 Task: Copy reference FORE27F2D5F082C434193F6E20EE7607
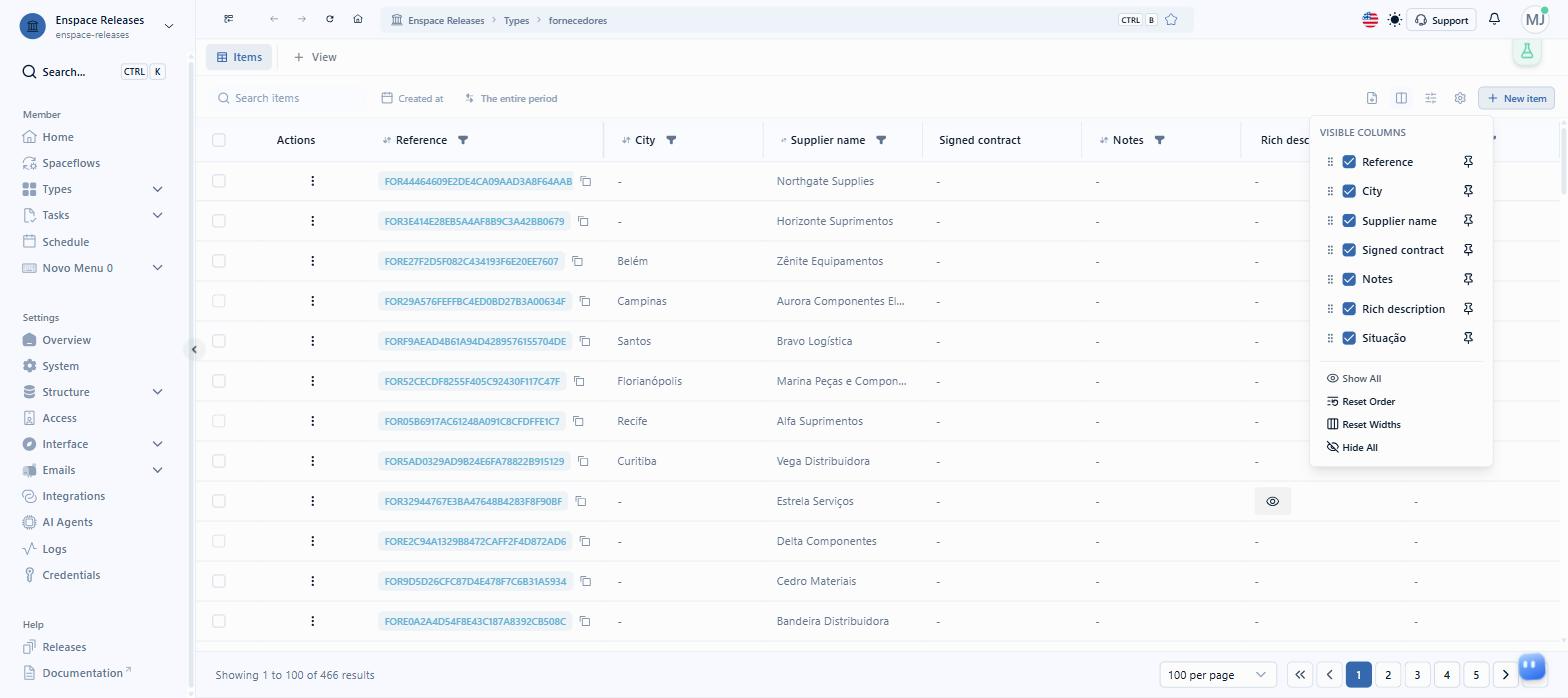(580, 261)
